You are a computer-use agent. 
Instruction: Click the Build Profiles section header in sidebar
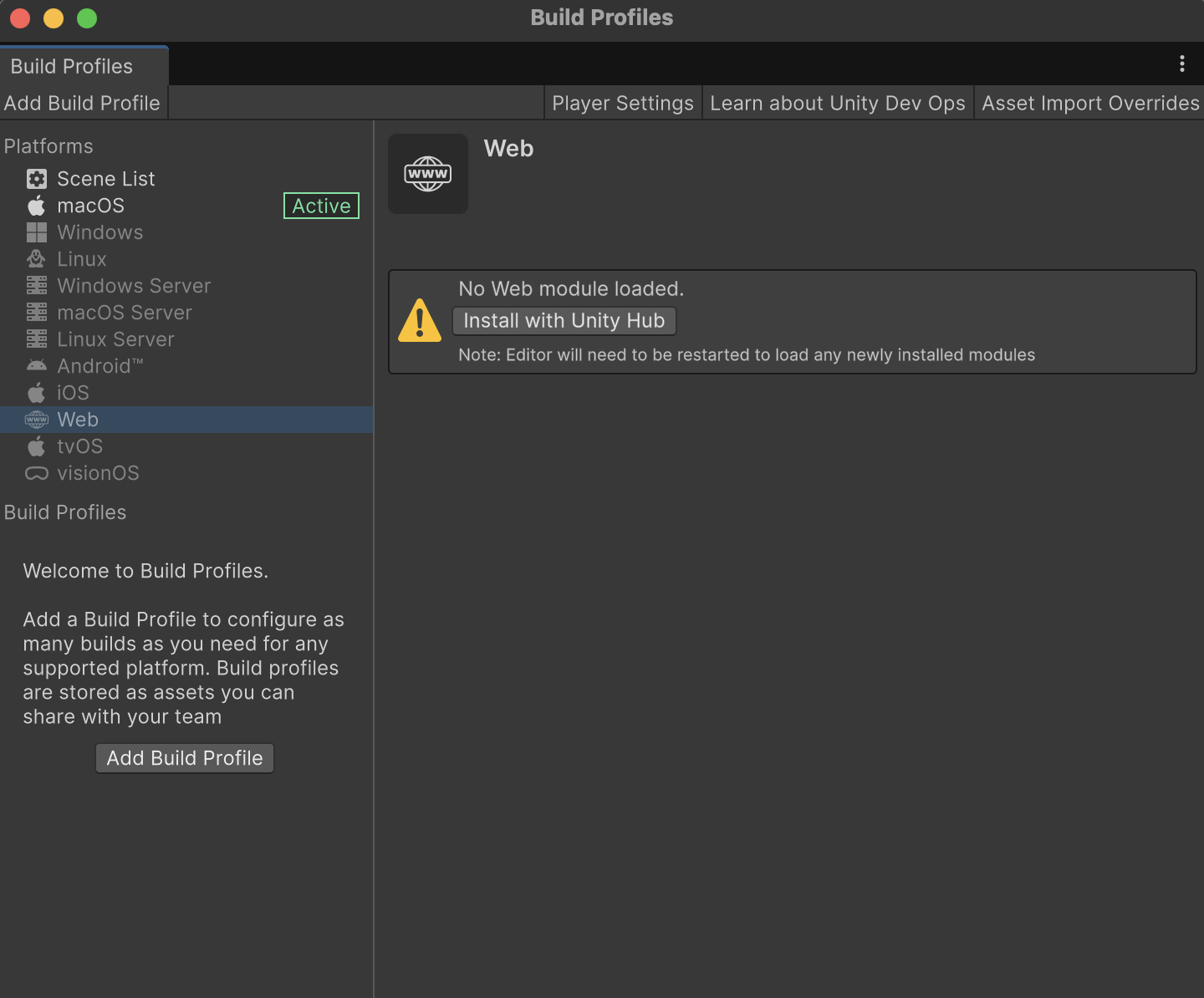pos(65,512)
